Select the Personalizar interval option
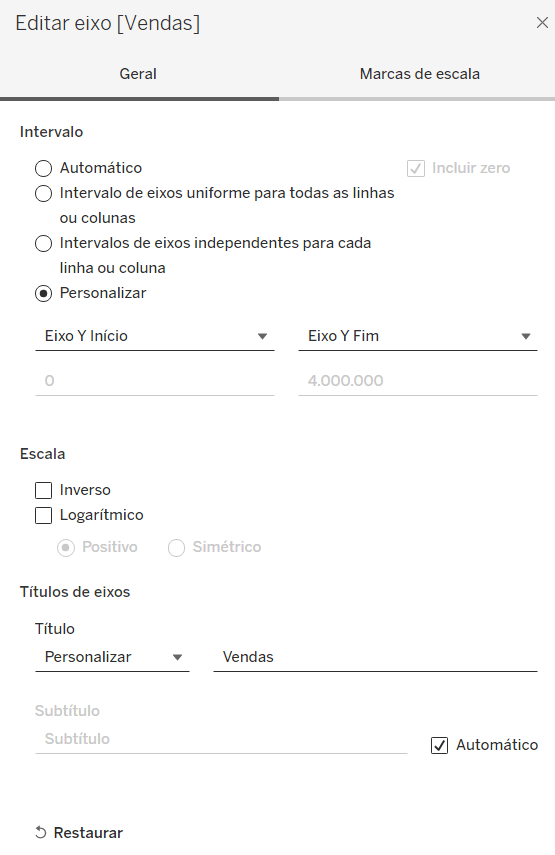The width and height of the screenshot is (555, 855). (x=44, y=294)
